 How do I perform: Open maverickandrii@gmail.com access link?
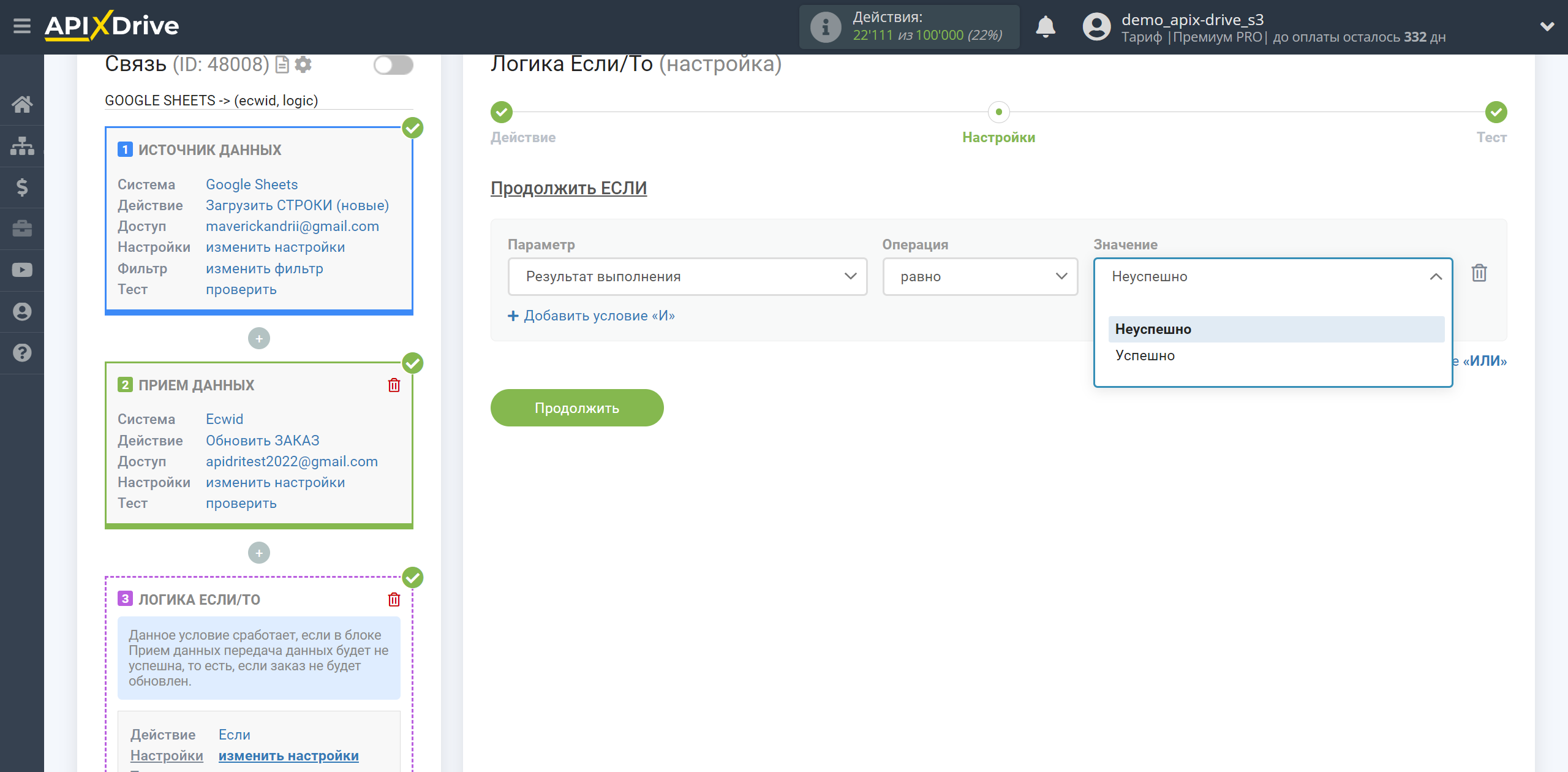point(292,226)
